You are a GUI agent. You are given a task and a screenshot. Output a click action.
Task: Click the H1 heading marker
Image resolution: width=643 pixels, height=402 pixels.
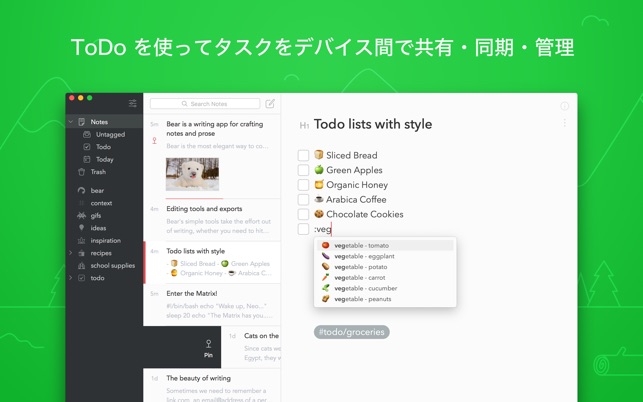point(304,126)
